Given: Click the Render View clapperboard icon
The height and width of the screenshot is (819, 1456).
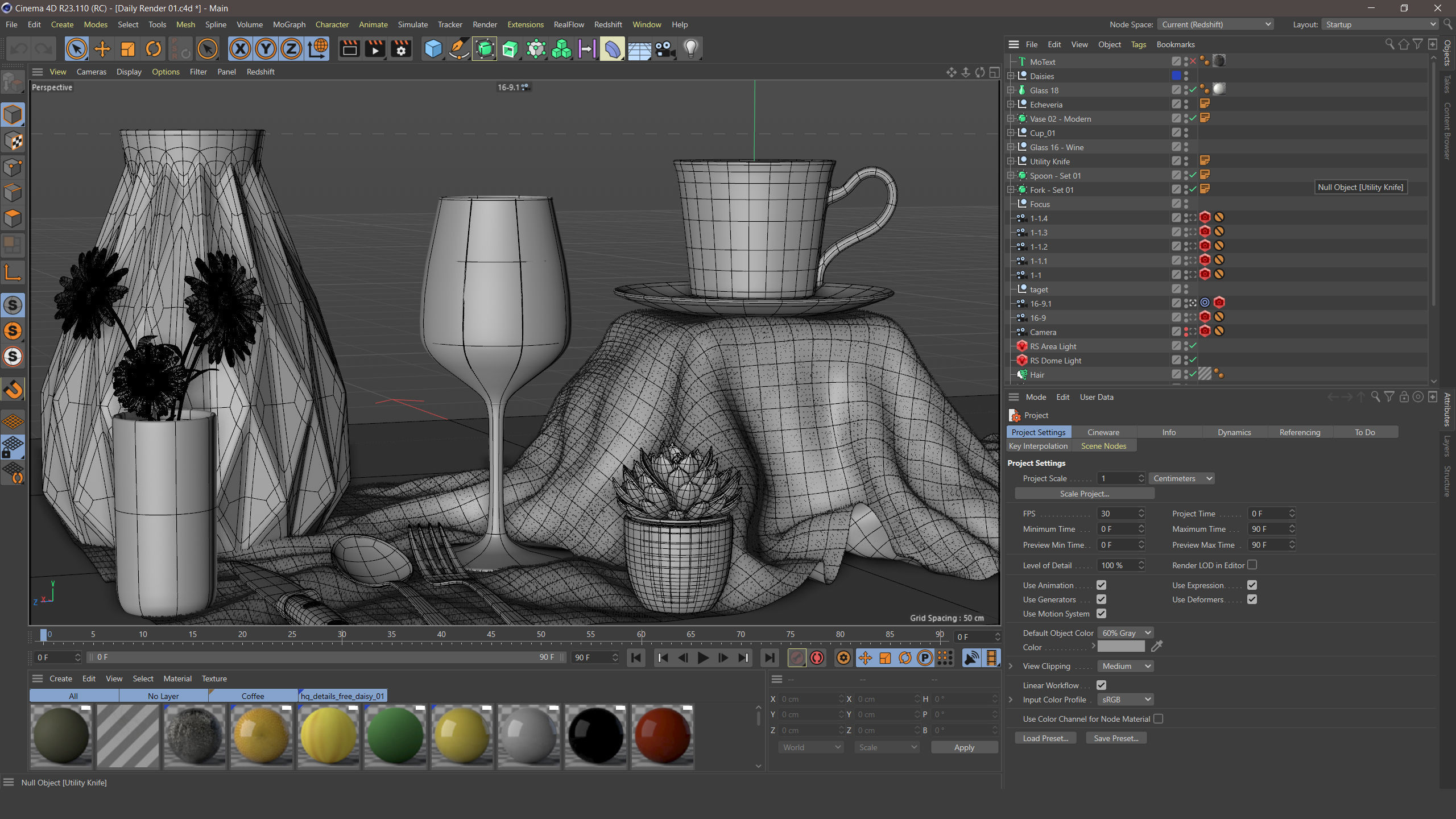Looking at the screenshot, I should pos(349,49).
